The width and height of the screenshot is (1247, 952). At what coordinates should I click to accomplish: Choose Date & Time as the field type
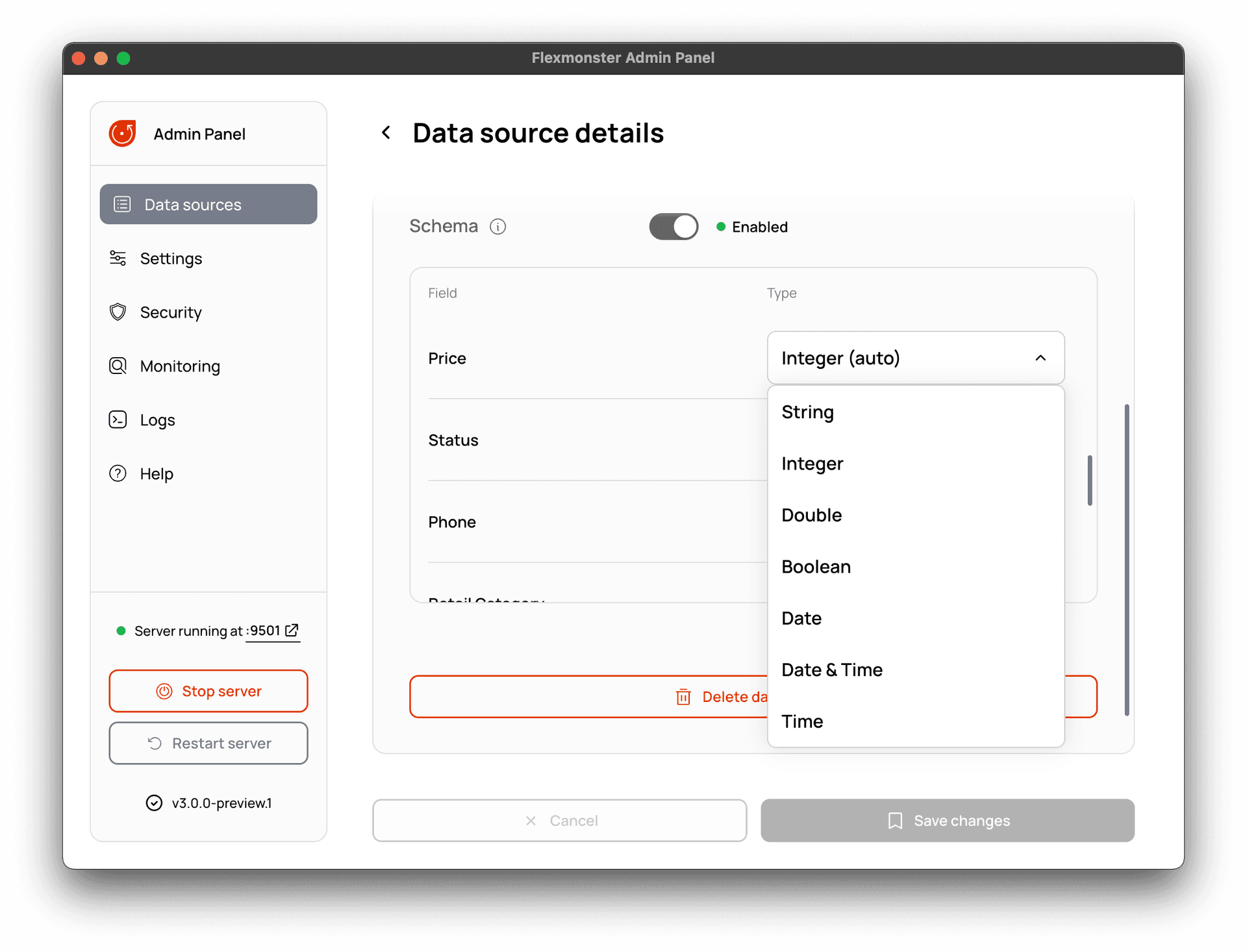click(x=832, y=670)
